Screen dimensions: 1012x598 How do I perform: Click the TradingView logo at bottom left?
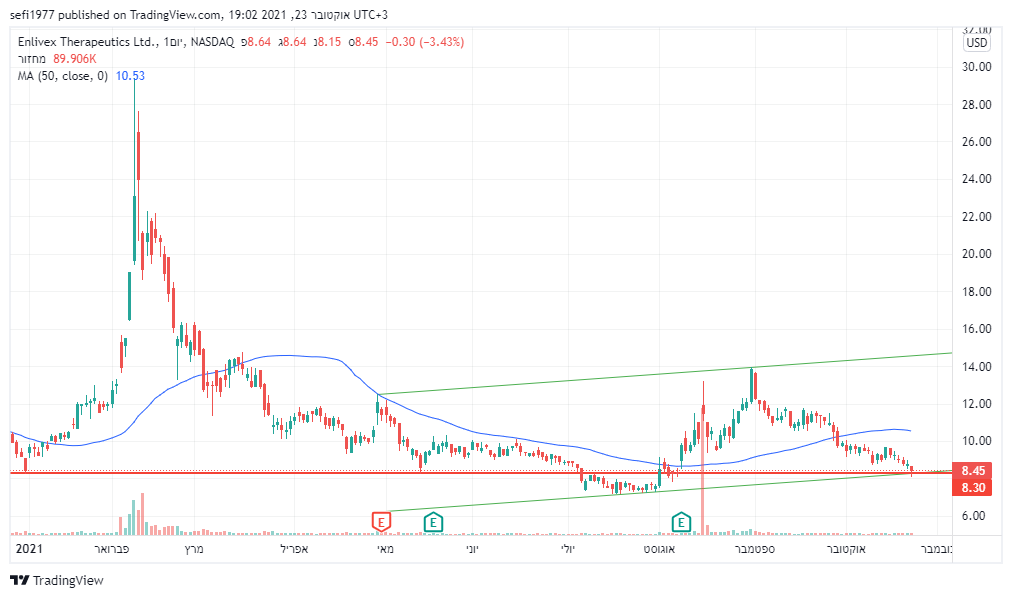coord(57,581)
